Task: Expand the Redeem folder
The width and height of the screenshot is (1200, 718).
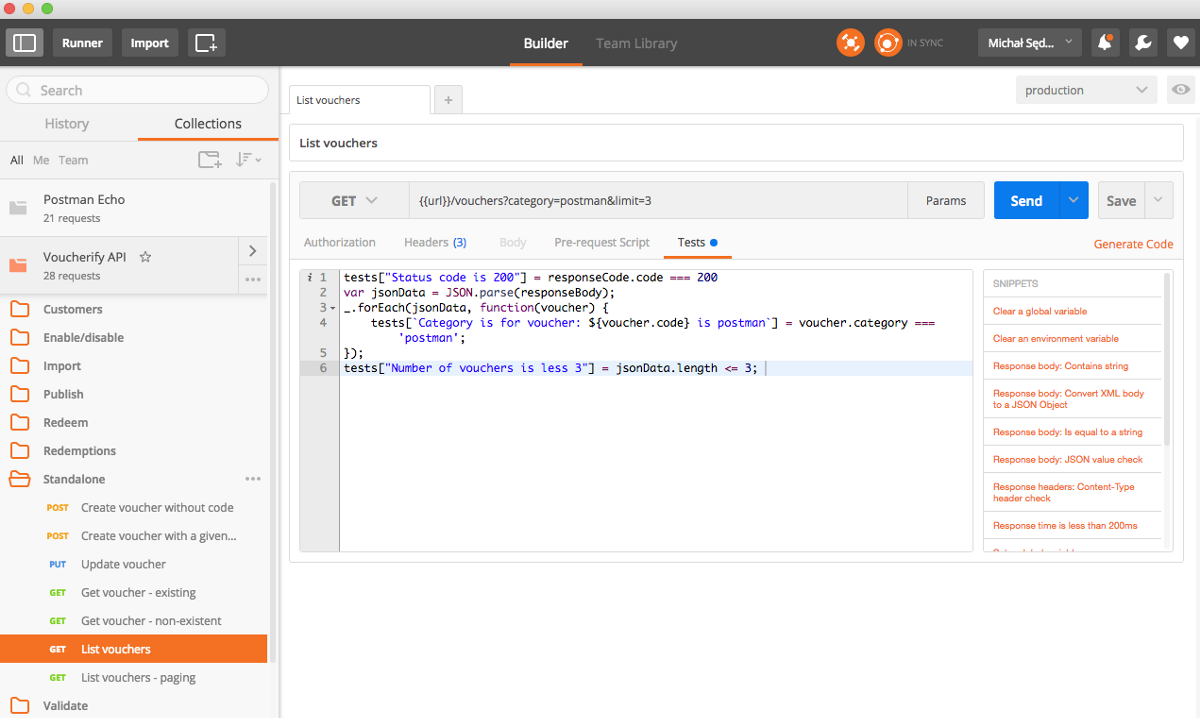Action: pyautogui.click(x=134, y=422)
